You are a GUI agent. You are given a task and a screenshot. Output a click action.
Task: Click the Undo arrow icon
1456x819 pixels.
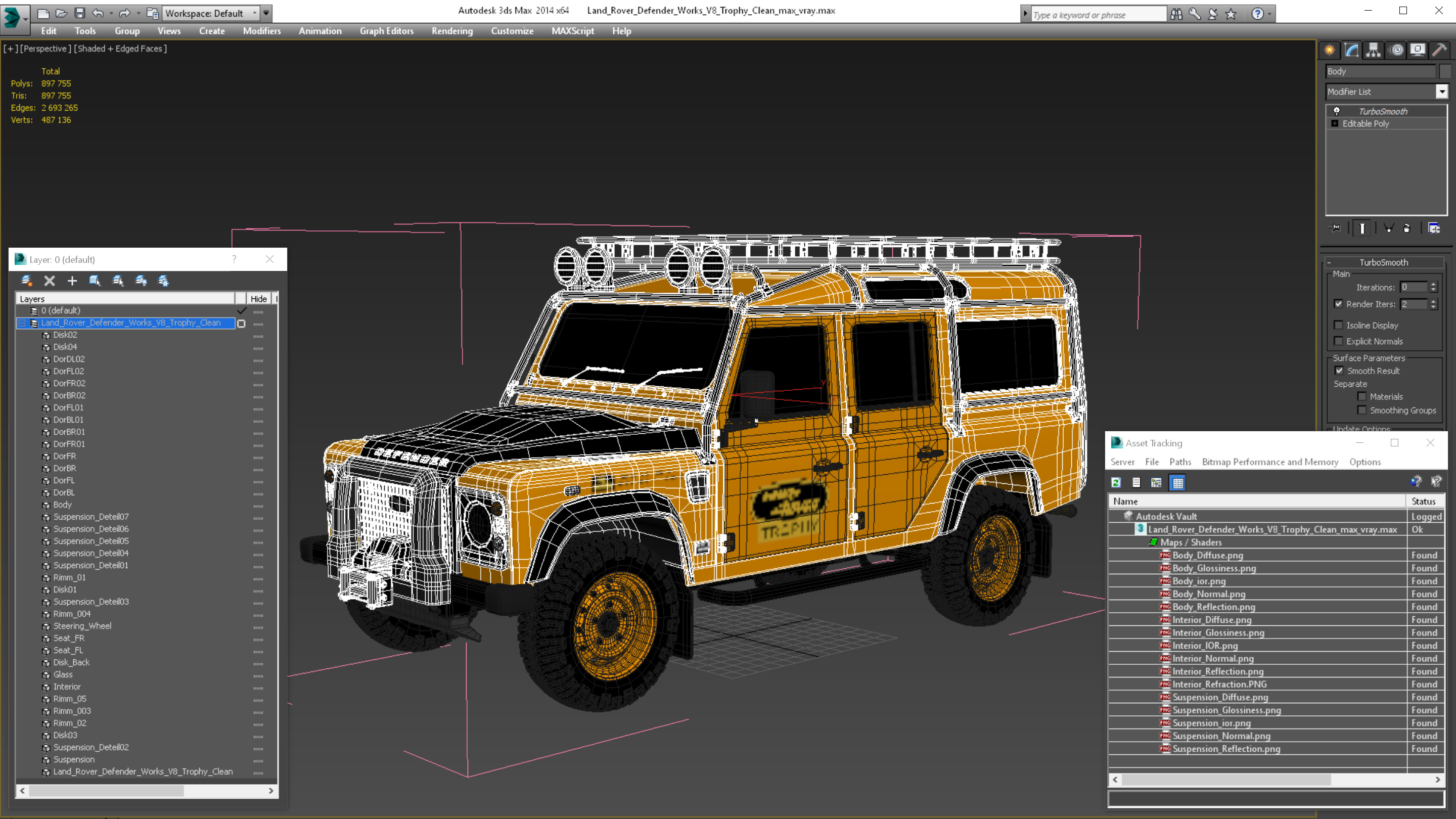click(98, 13)
